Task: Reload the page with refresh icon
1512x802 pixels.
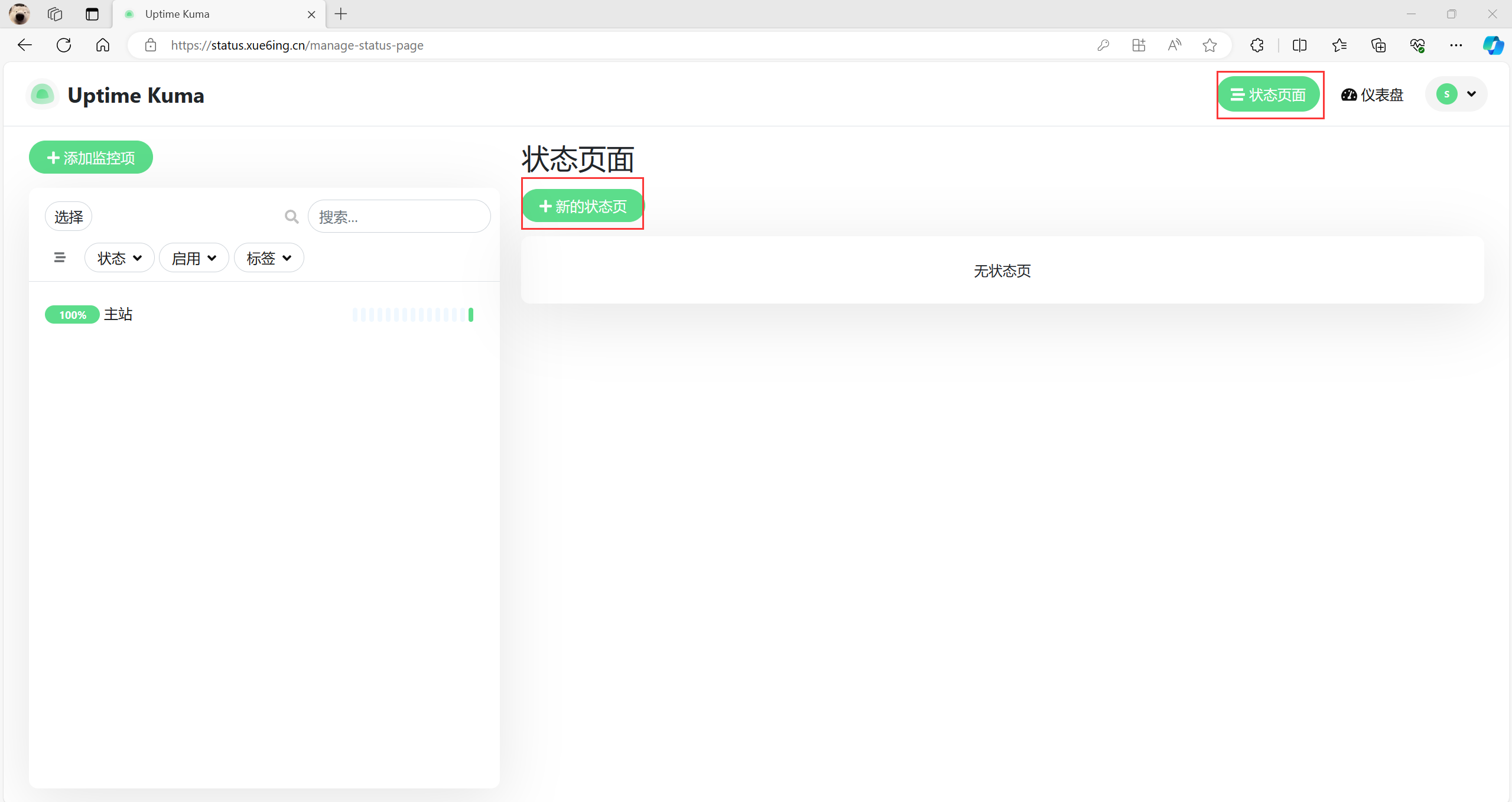Action: coord(64,45)
